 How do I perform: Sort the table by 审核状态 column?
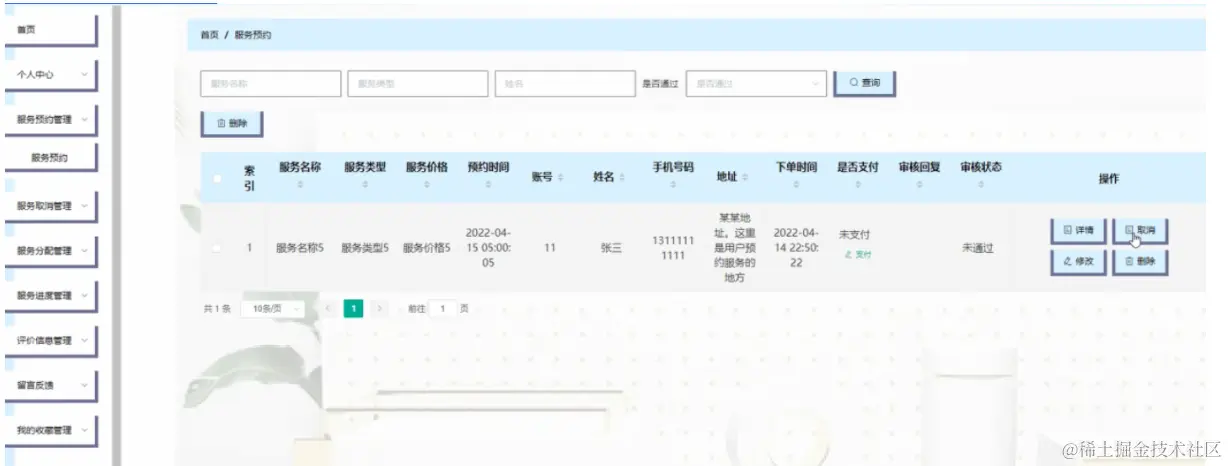(981, 185)
